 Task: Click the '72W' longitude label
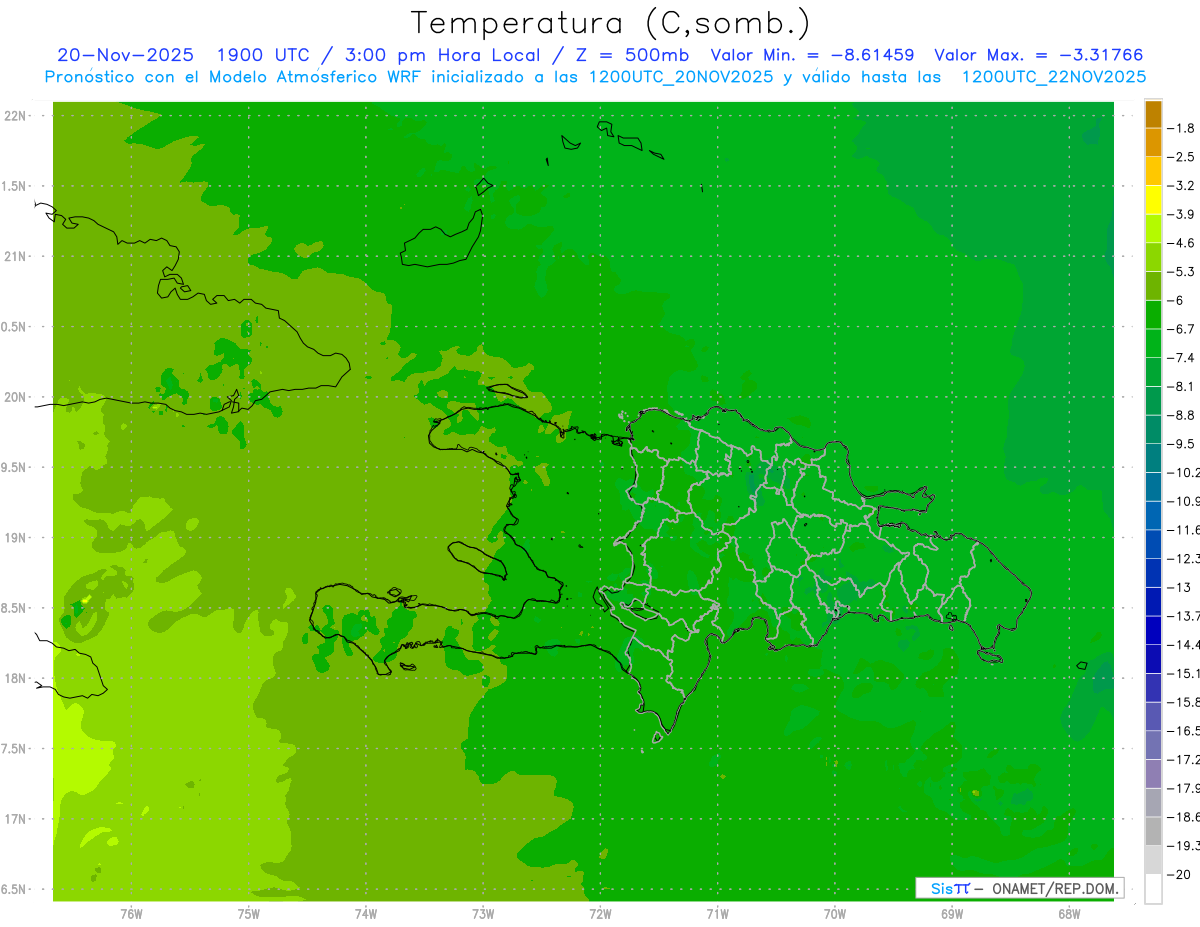coord(600,913)
